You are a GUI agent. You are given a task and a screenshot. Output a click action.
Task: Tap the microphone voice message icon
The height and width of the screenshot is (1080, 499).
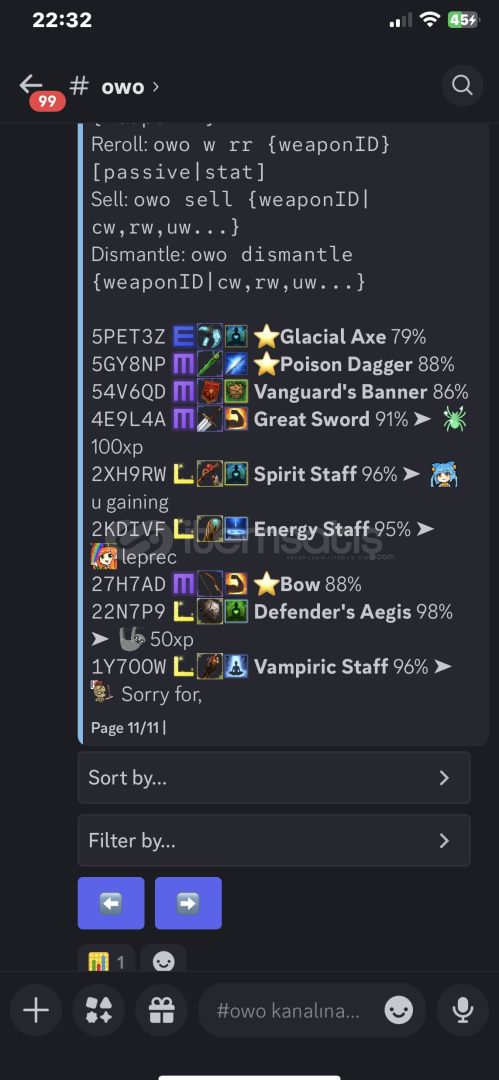[x=462, y=1010]
